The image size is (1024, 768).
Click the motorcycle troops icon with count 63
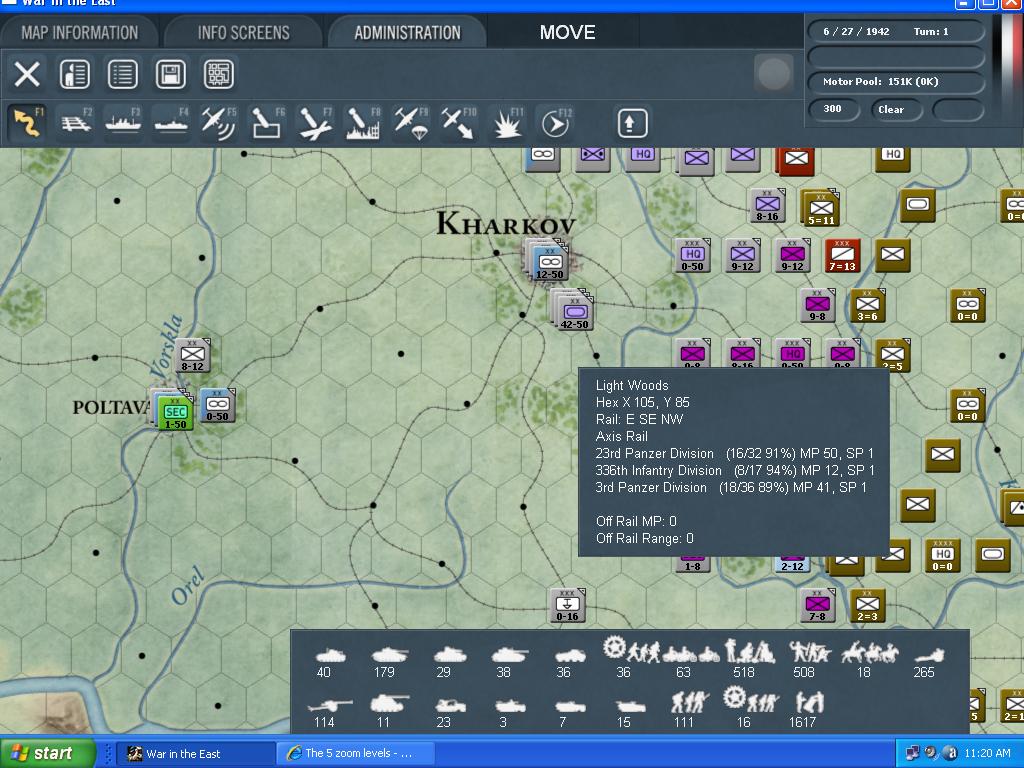(x=690, y=653)
